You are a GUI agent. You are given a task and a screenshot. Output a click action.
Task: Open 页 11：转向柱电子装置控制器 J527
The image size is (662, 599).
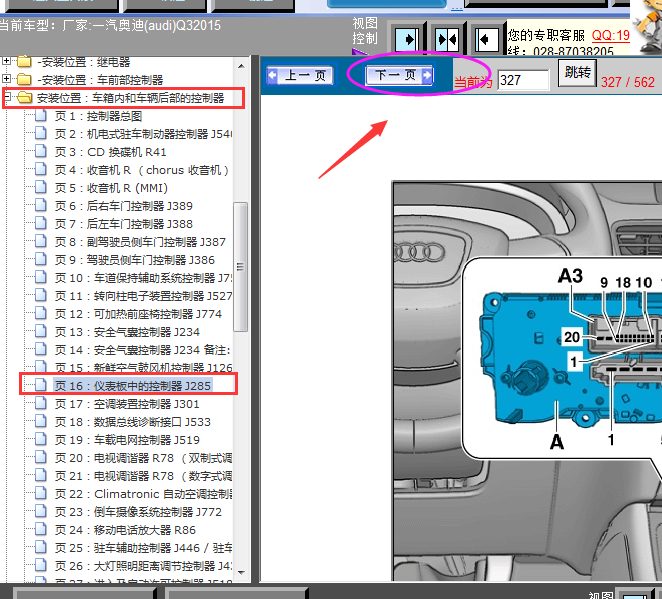point(143,296)
